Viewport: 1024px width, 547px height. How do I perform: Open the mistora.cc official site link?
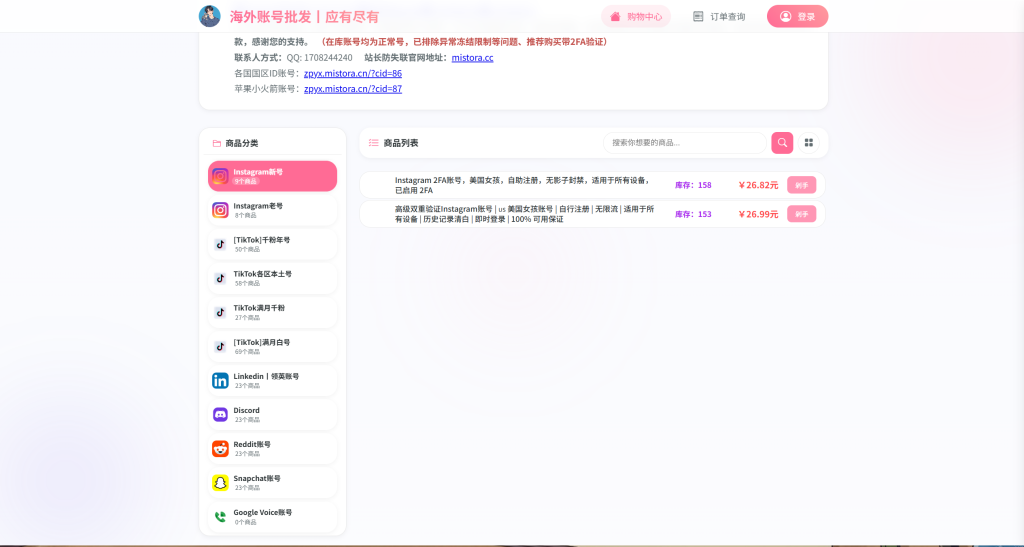click(x=472, y=57)
